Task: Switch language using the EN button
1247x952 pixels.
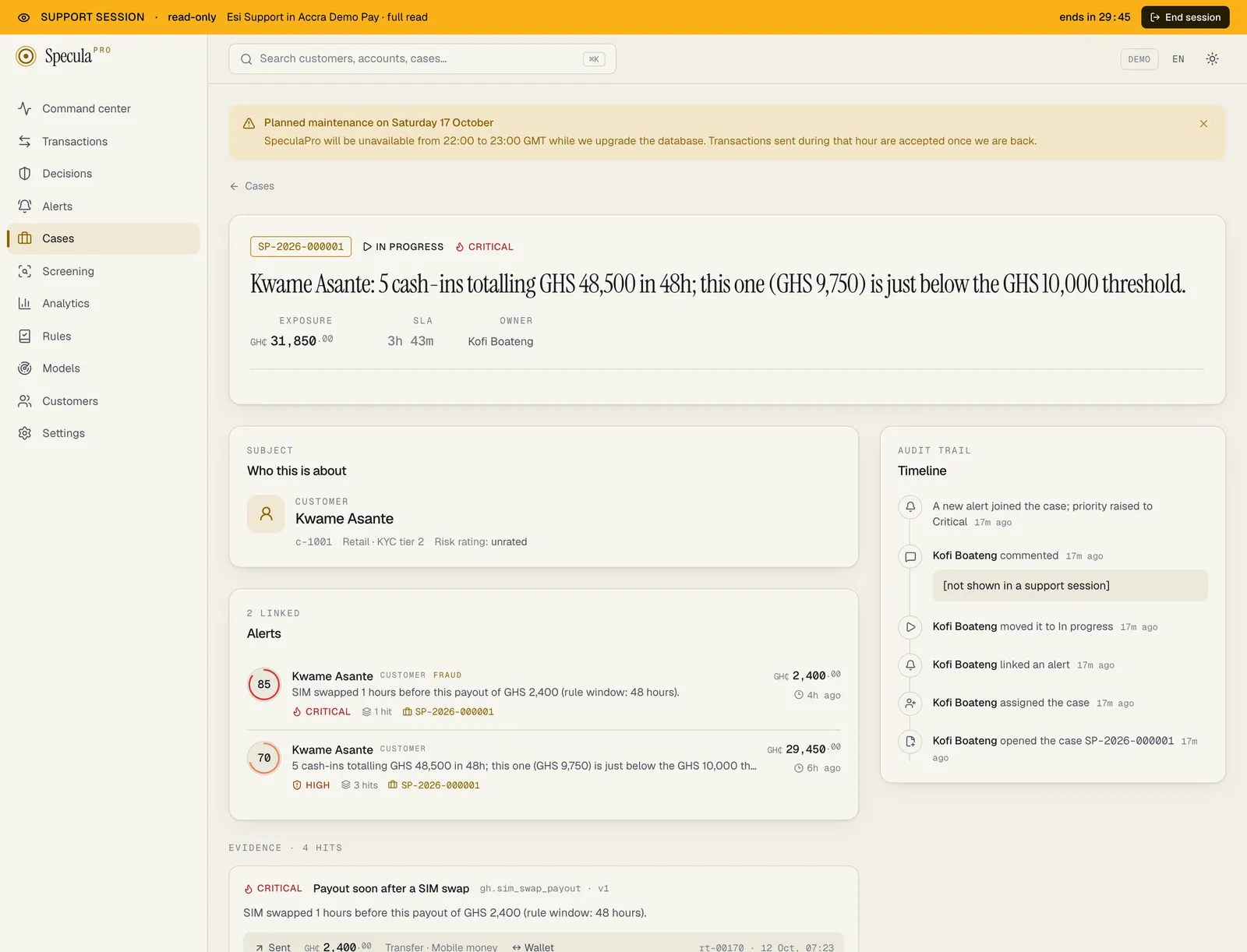Action: 1178,59
